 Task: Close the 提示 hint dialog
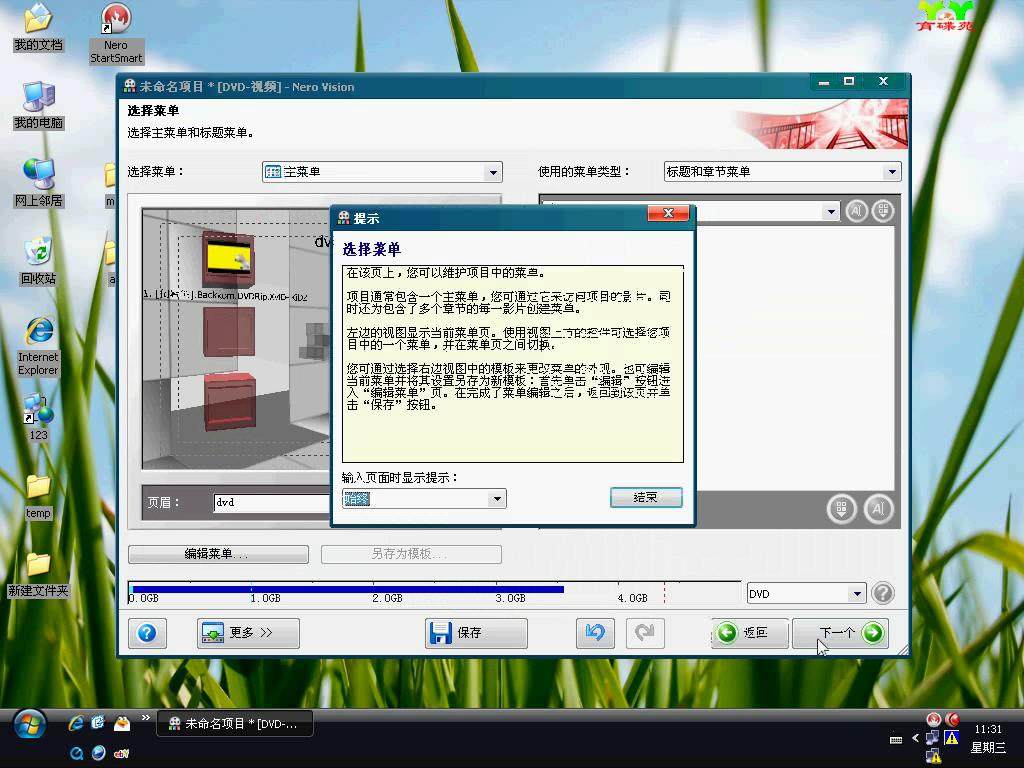point(667,214)
